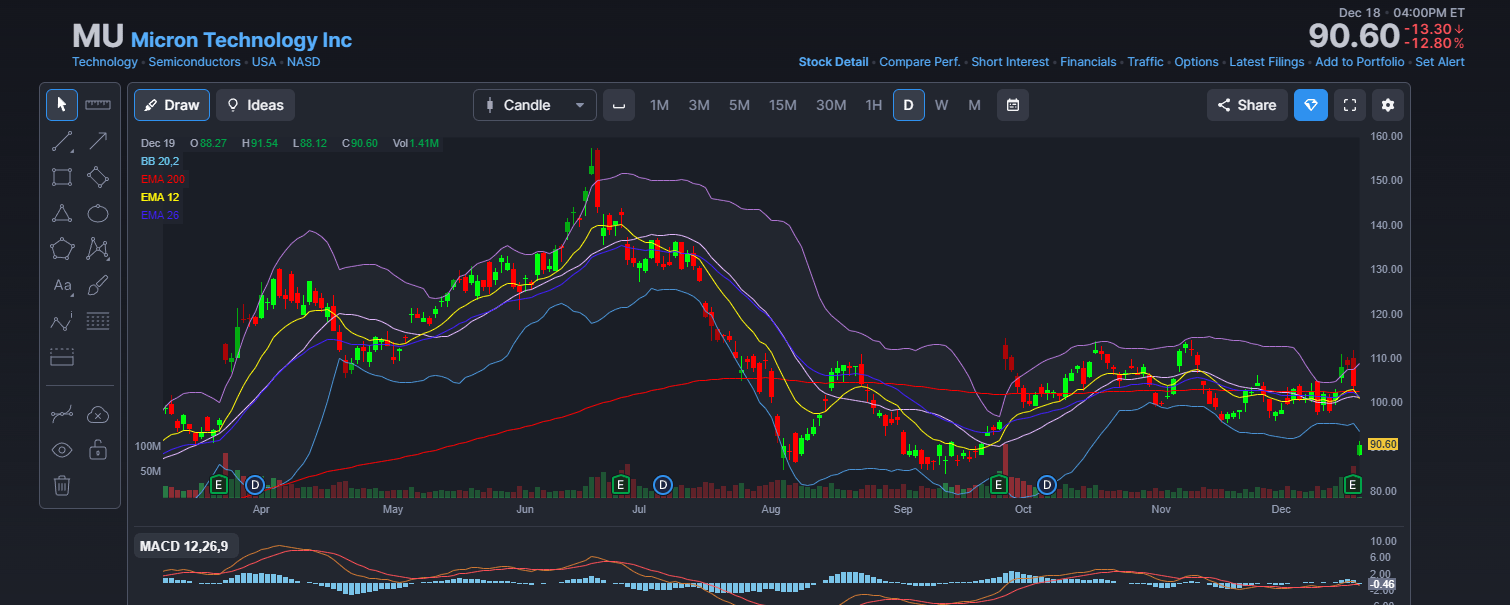Enter fullscreen chart mode

pos(1350,105)
